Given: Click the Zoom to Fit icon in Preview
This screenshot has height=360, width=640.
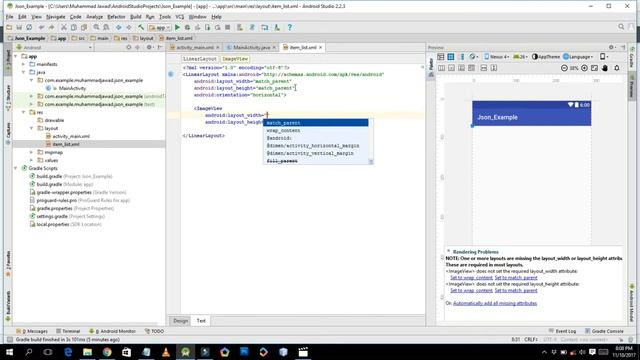Looking at the screenshot, I should (594, 68).
